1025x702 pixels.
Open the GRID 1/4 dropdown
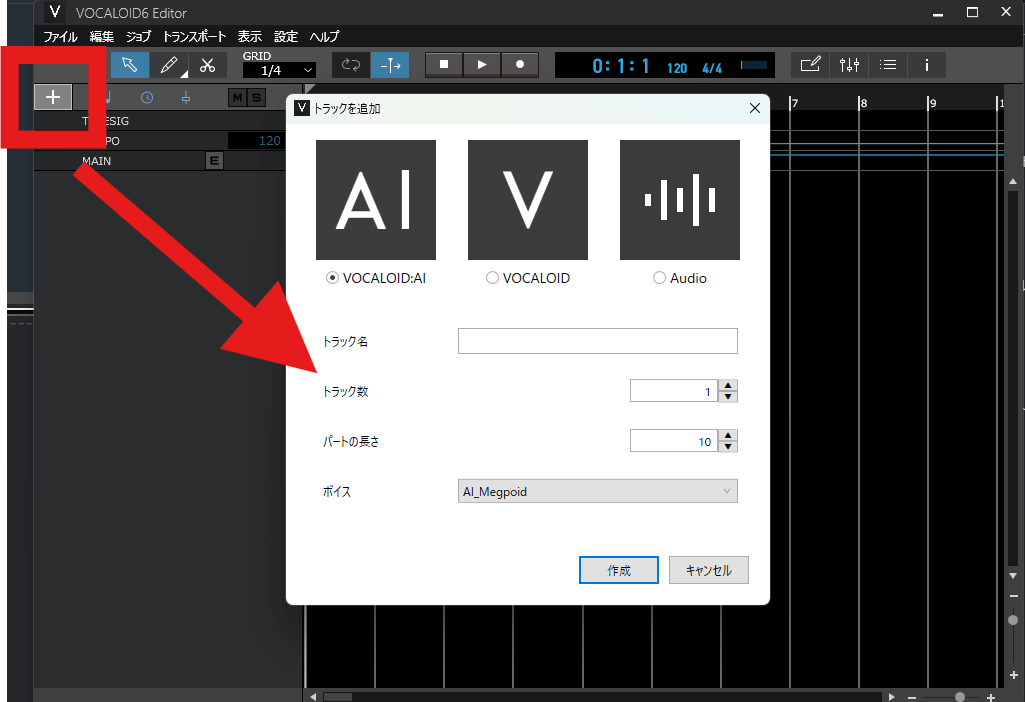279,70
